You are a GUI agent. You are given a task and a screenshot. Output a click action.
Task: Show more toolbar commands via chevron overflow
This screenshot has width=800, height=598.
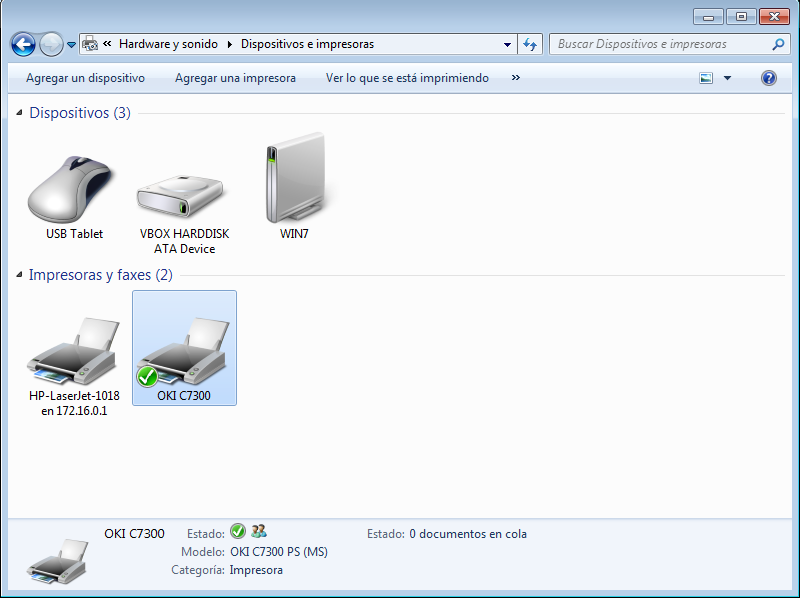point(516,78)
